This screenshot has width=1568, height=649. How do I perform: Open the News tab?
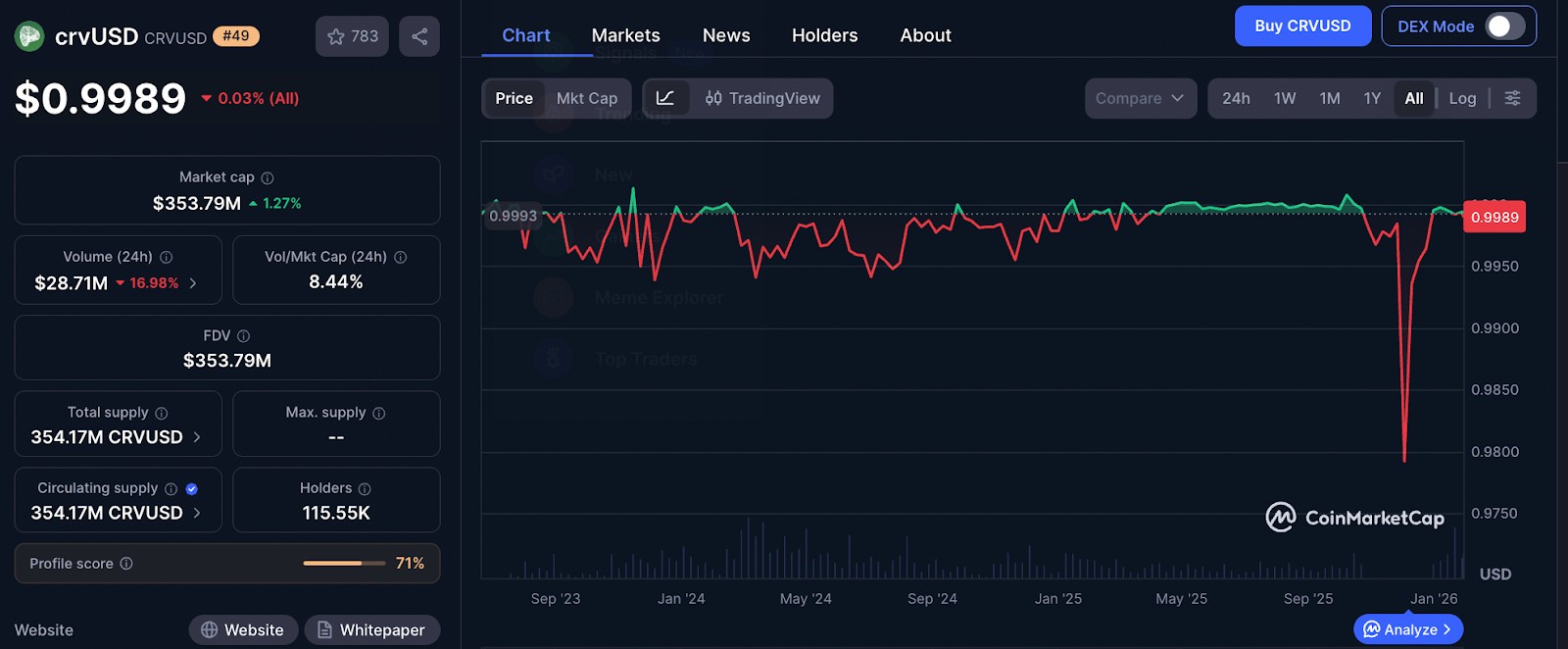(726, 35)
